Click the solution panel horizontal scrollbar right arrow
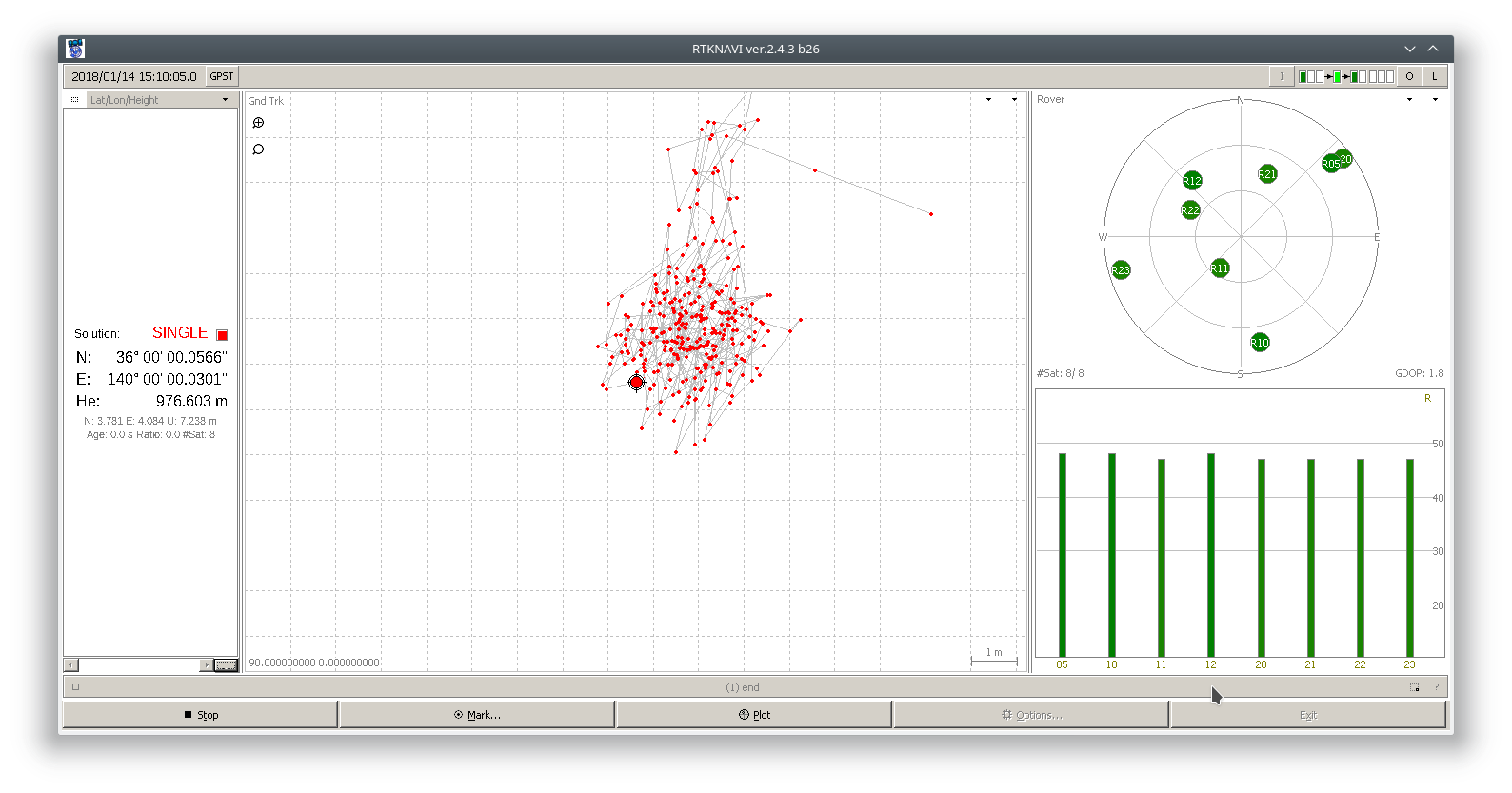Screen dimensions: 1512x793 point(206,665)
